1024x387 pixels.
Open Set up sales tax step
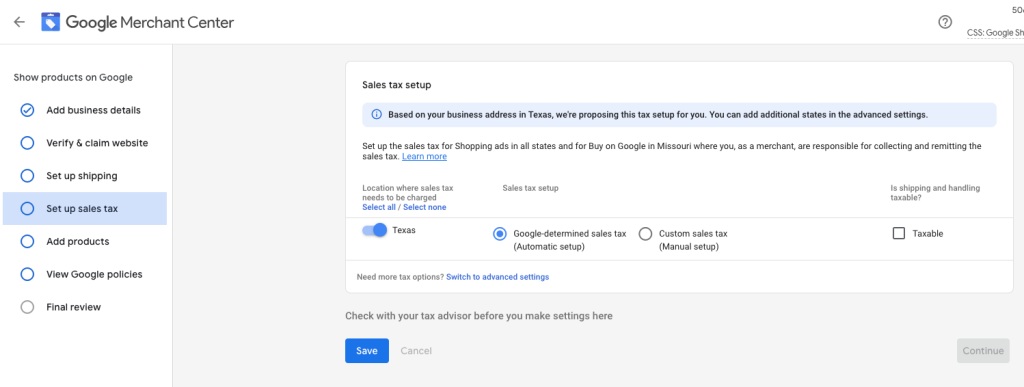click(x=85, y=209)
